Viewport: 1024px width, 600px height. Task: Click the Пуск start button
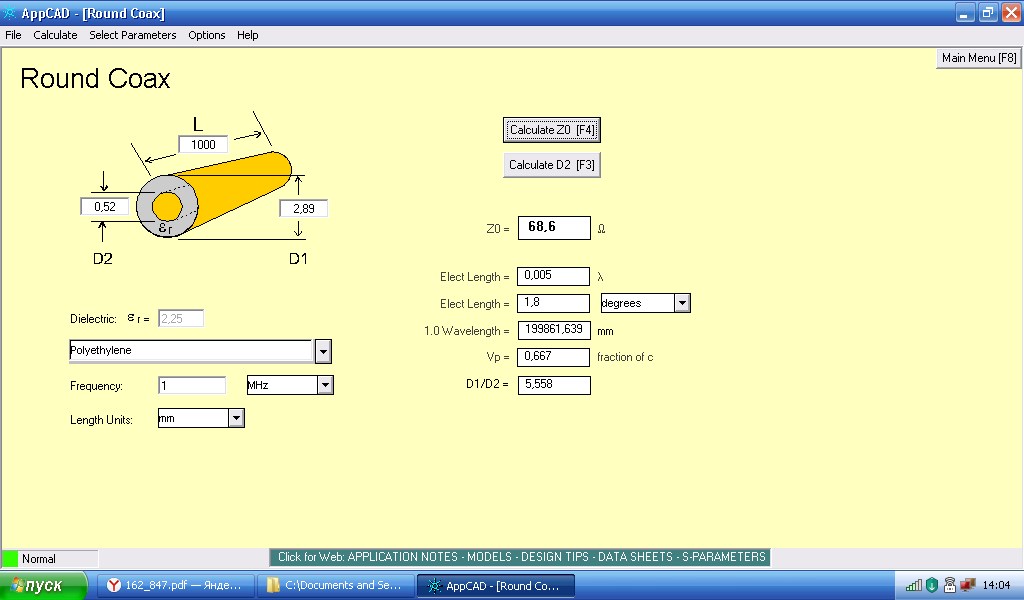point(44,585)
